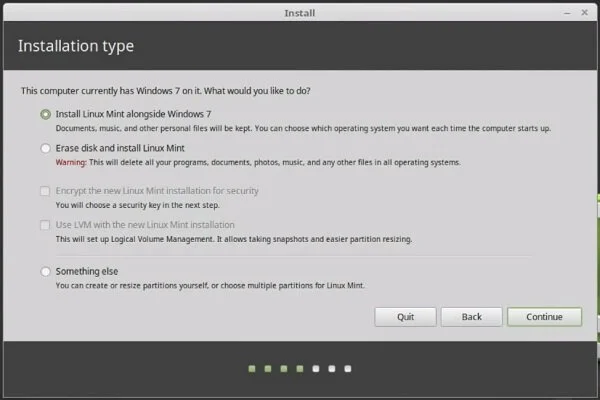Click the Install title bar text
The height and width of the screenshot is (400, 600).
300,13
